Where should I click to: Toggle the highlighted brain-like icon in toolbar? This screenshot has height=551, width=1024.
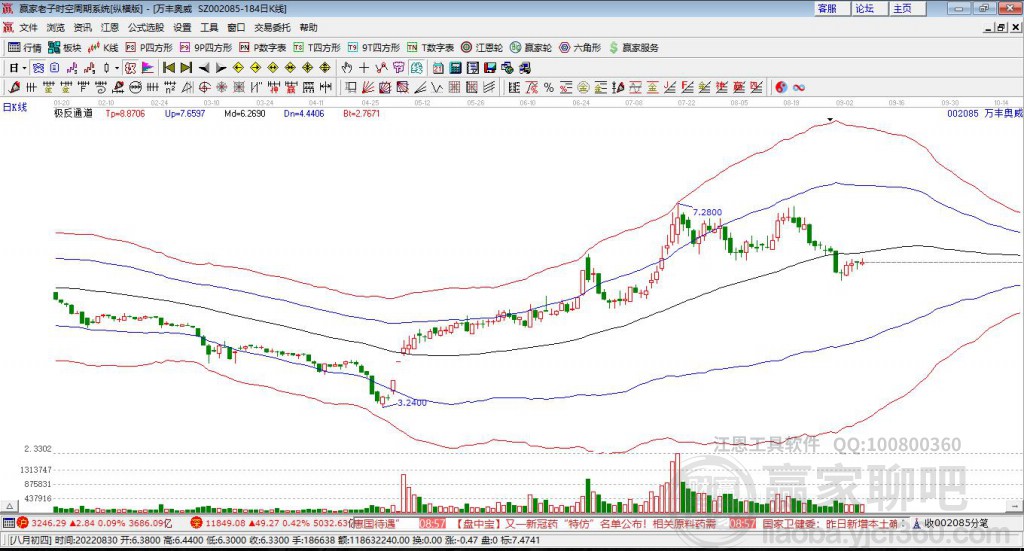point(416,68)
